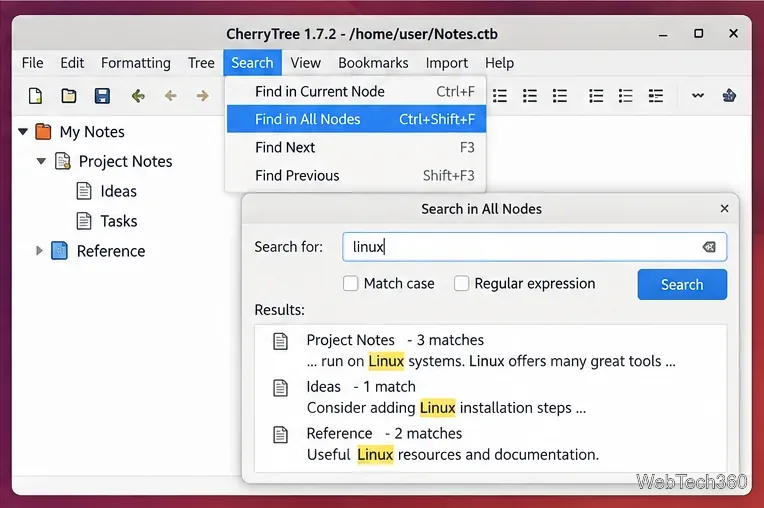The height and width of the screenshot is (508, 764).
Task: Click the Tasks node document icon
Action: 84,221
